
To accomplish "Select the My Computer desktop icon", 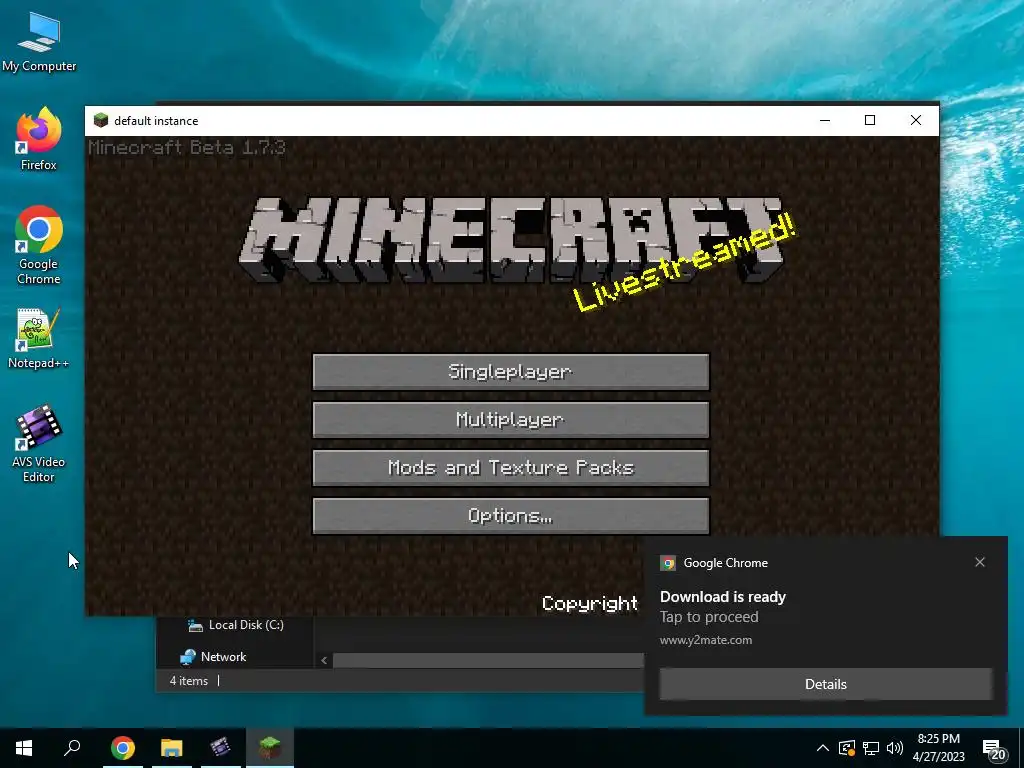I will (39, 42).
